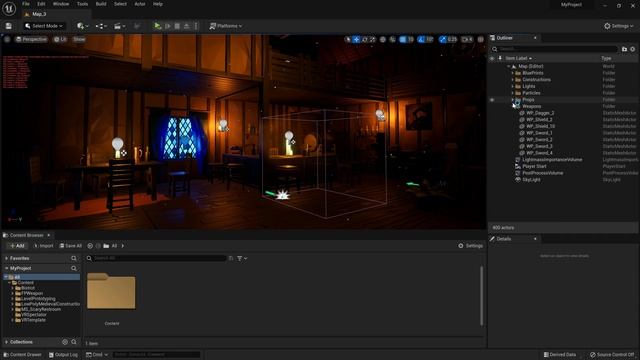Image resolution: width=640 pixels, height=360 pixels.
Task: Activate the scale gizmo tool
Action: [372, 40]
